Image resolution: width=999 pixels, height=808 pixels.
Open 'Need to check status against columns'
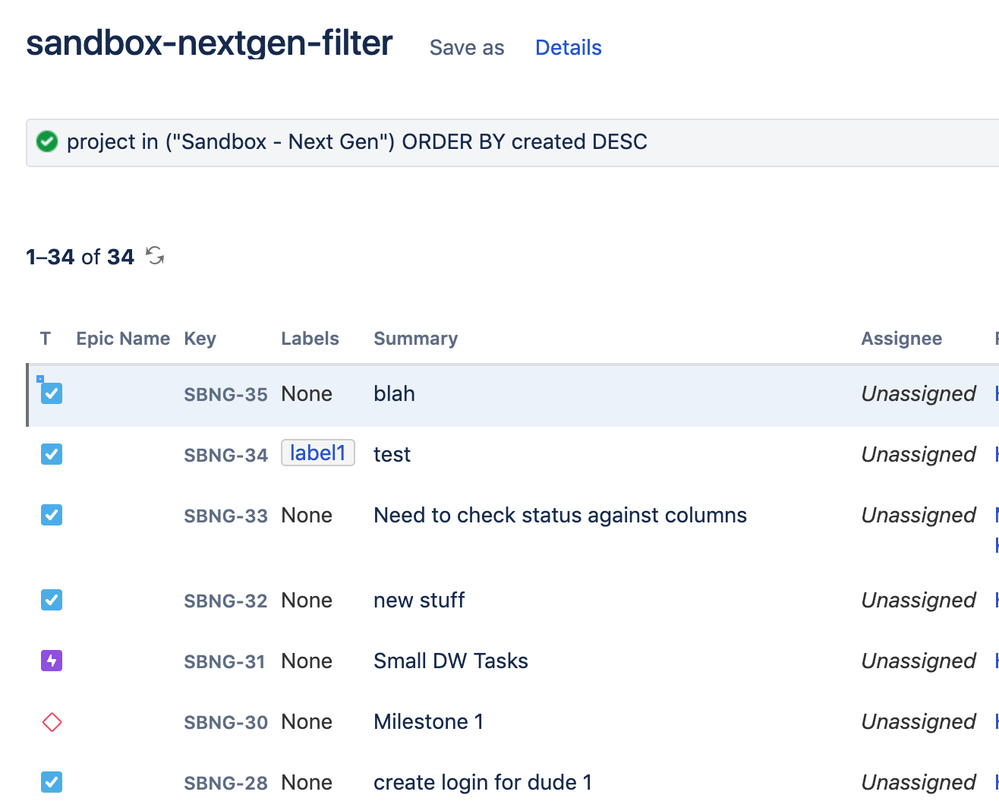(560, 515)
